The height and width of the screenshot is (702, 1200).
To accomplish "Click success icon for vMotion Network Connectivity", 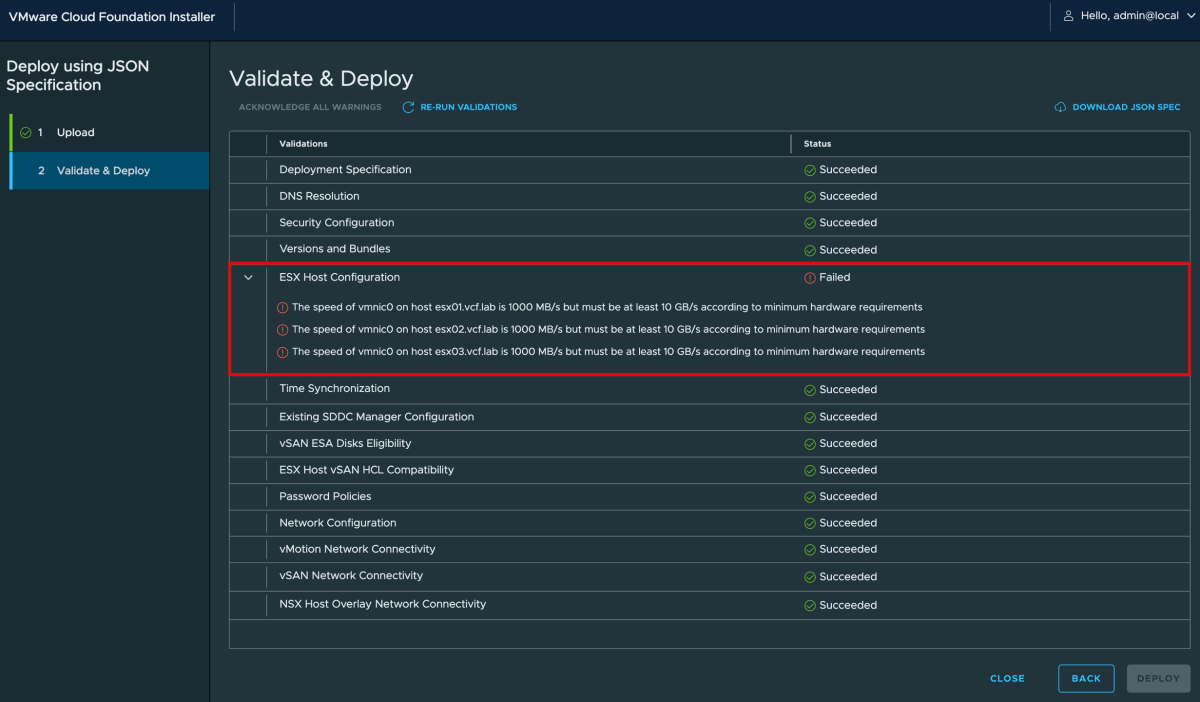I will click(810, 550).
